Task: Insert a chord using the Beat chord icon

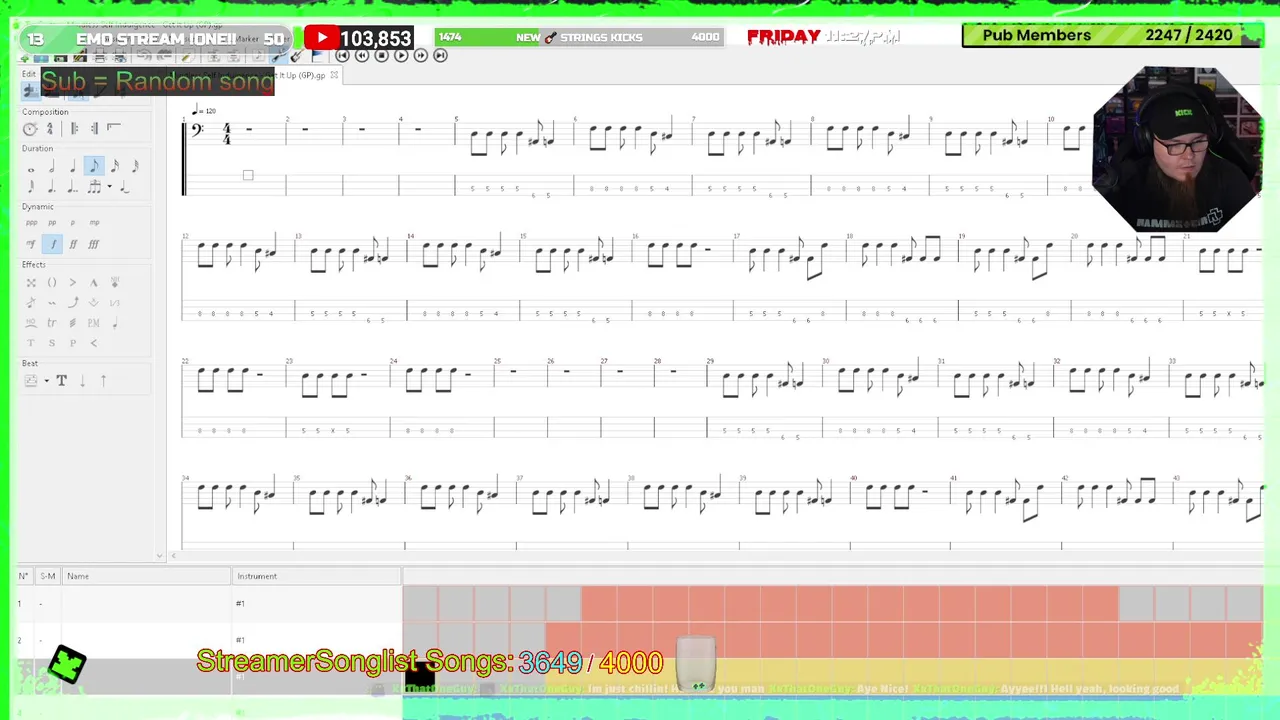Action: [31, 380]
